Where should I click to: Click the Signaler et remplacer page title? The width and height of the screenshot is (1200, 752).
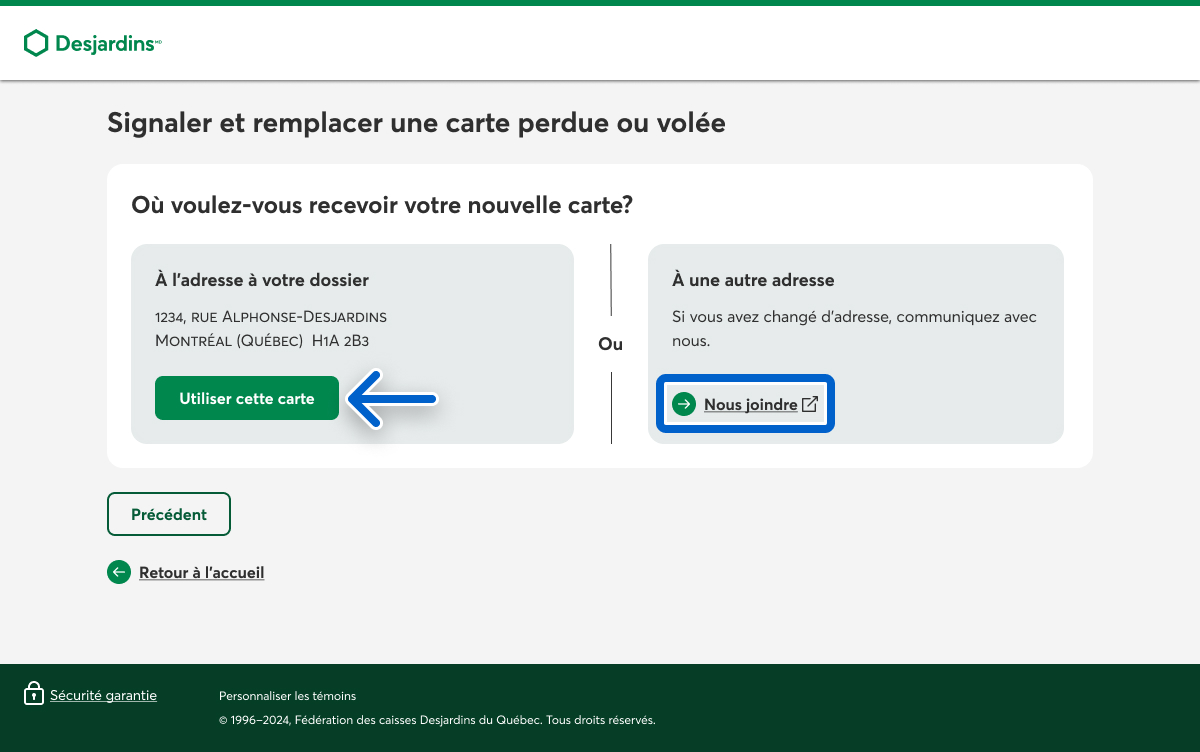416,123
